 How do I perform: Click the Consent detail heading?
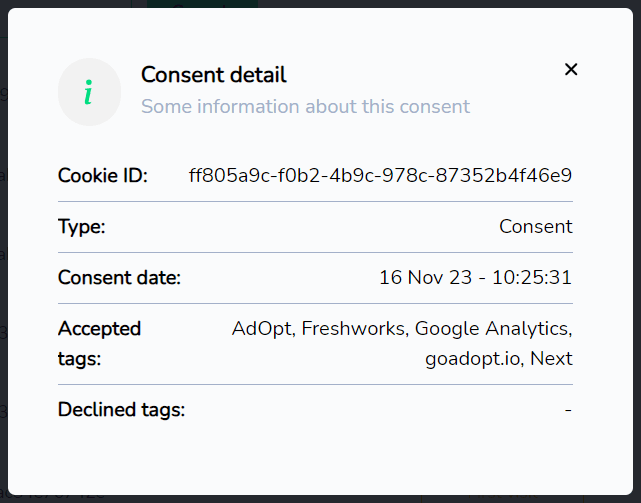point(214,75)
